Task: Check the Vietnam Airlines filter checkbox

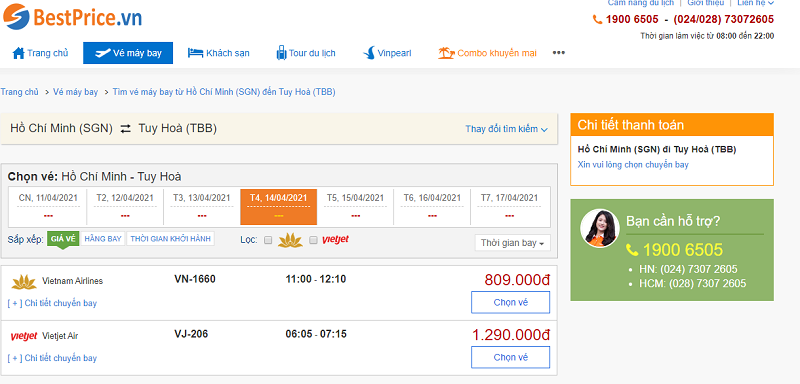Action: point(268,240)
